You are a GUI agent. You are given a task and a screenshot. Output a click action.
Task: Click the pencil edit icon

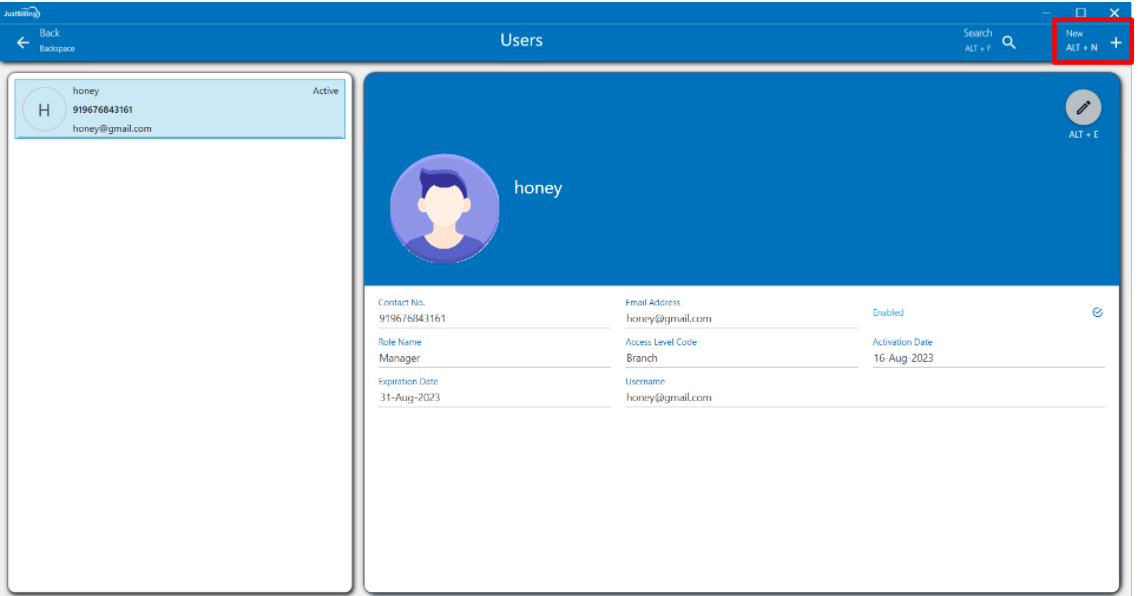(1083, 108)
